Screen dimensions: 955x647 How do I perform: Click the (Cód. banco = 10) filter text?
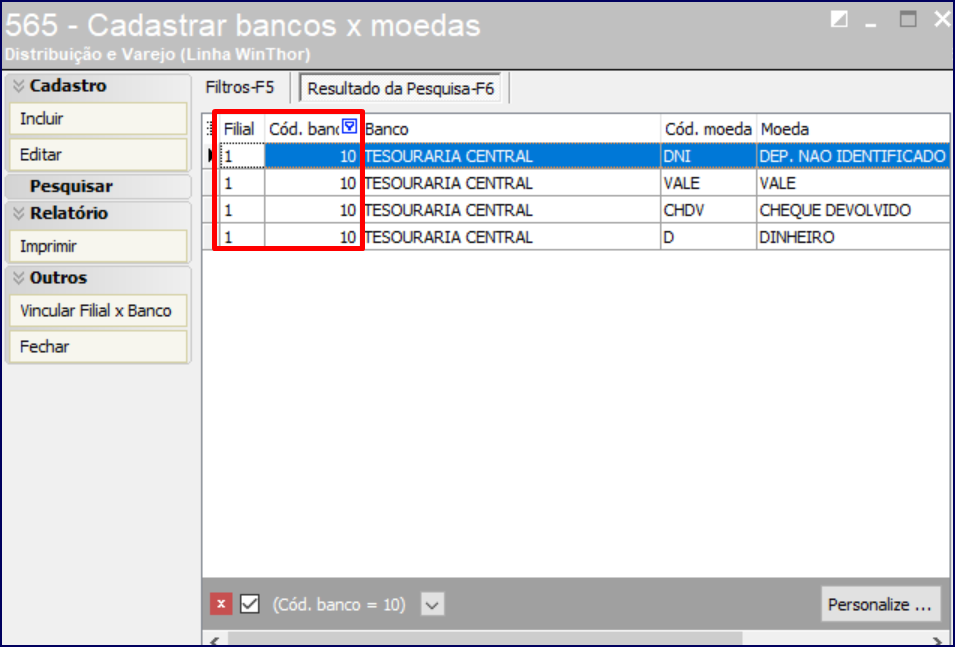[x=339, y=604]
